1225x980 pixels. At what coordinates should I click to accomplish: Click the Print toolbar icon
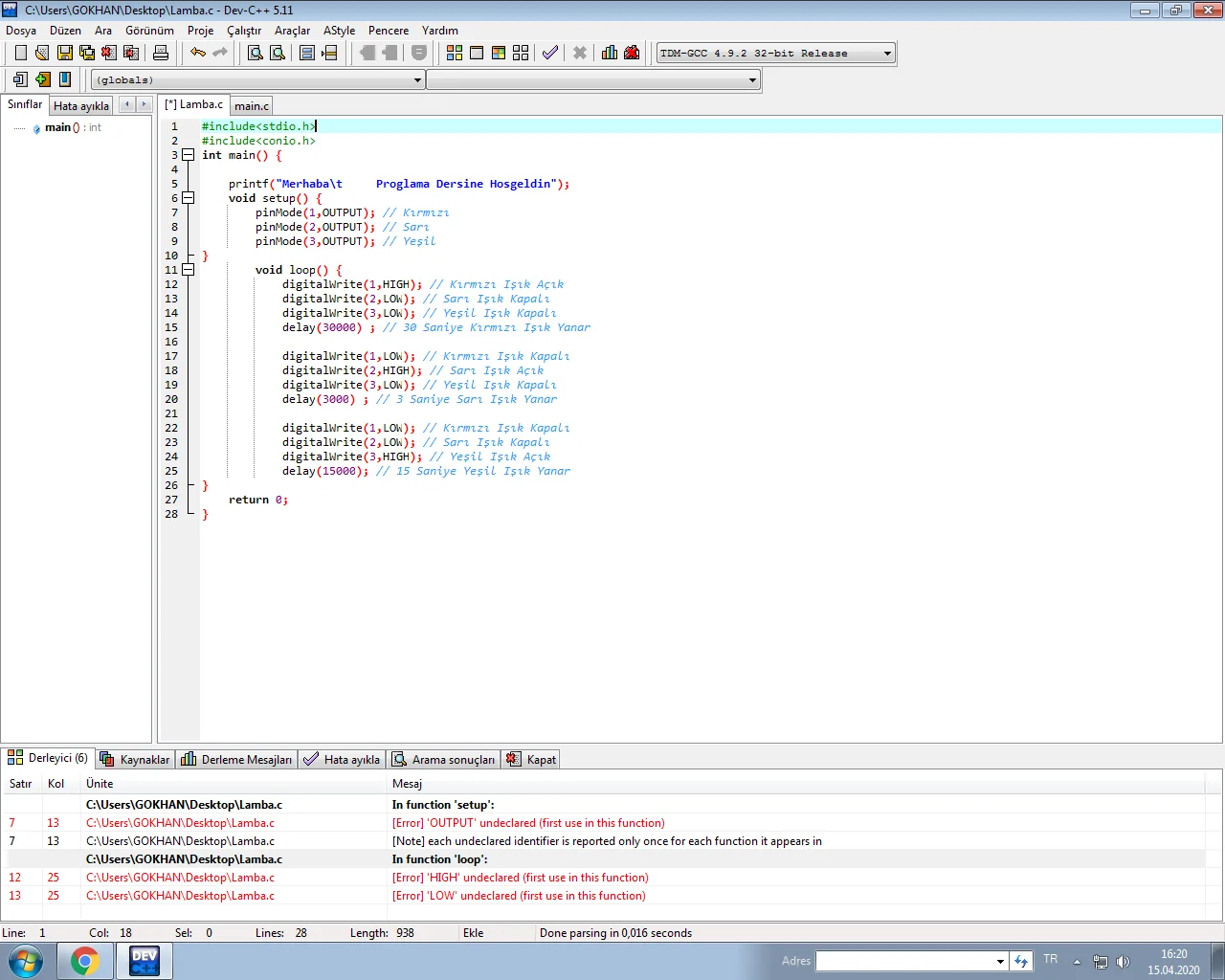click(161, 53)
